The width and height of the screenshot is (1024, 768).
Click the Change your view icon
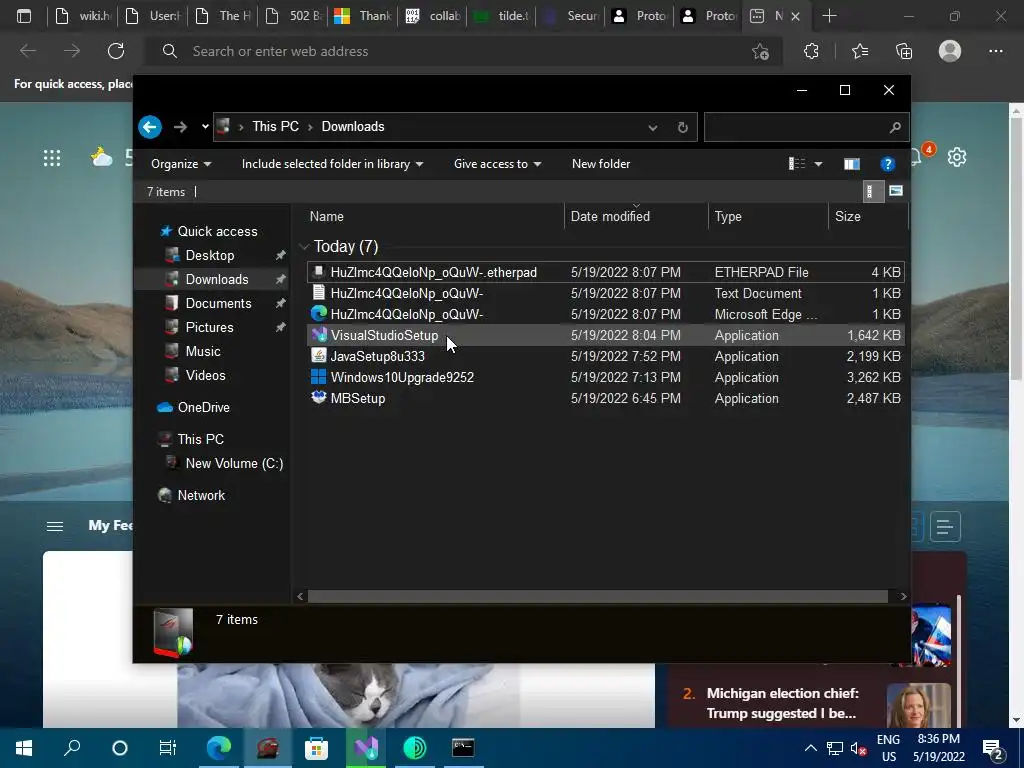pos(797,163)
